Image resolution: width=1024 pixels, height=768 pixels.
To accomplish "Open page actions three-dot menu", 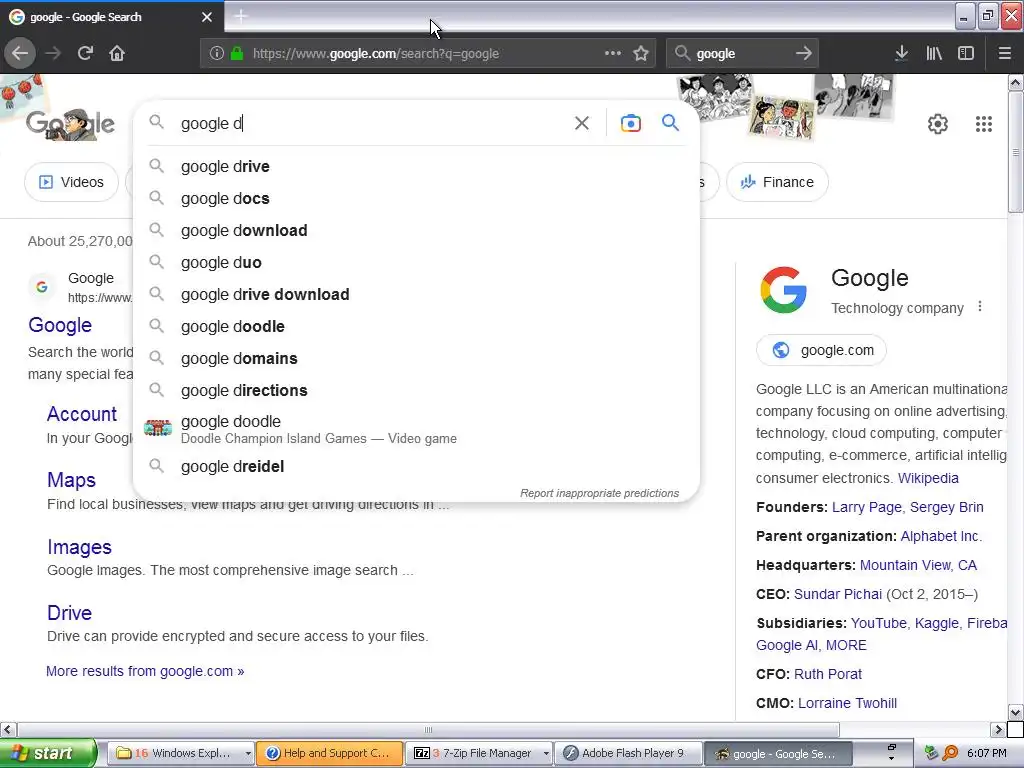I will pyautogui.click(x=613, y=53).
